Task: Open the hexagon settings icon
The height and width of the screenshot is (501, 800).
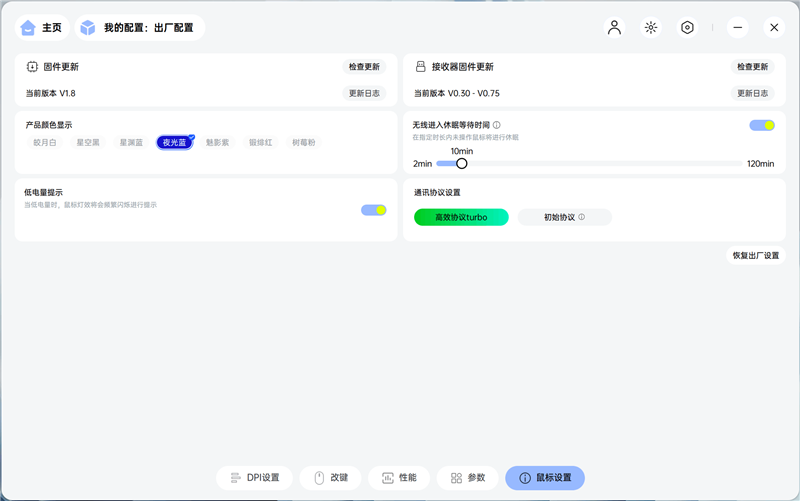Action: pos(687,28)
